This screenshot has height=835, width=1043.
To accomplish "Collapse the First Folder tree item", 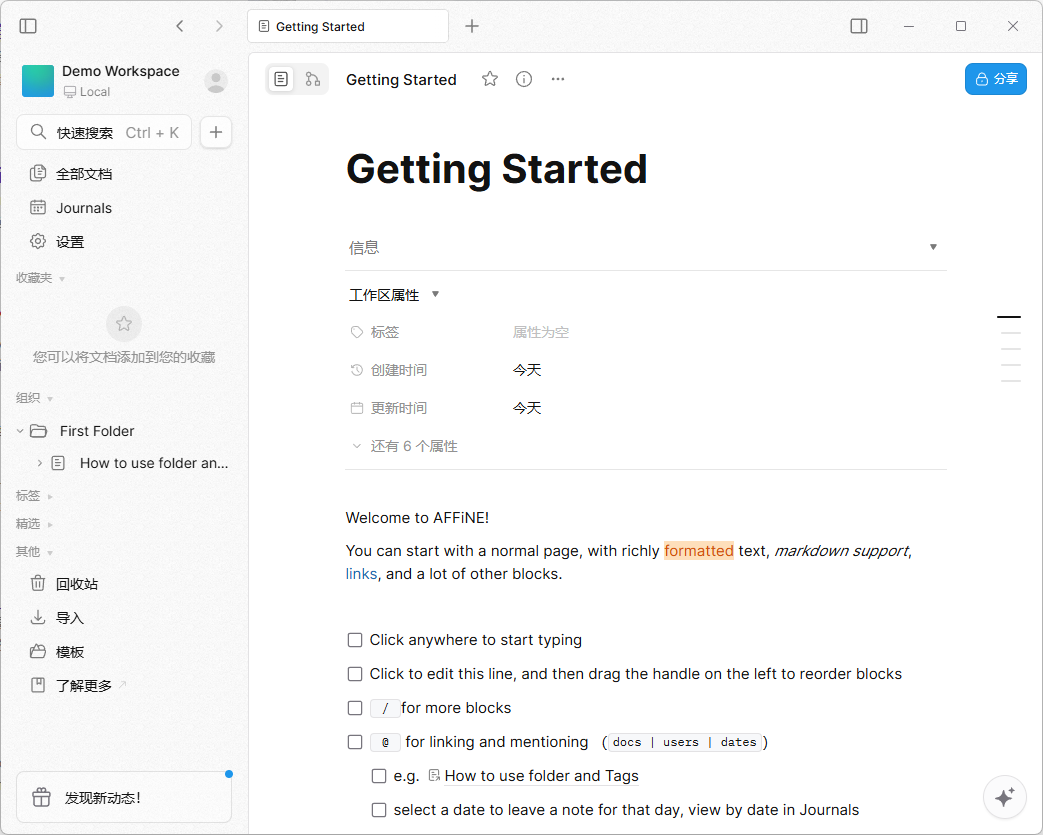I will (20, 431).
